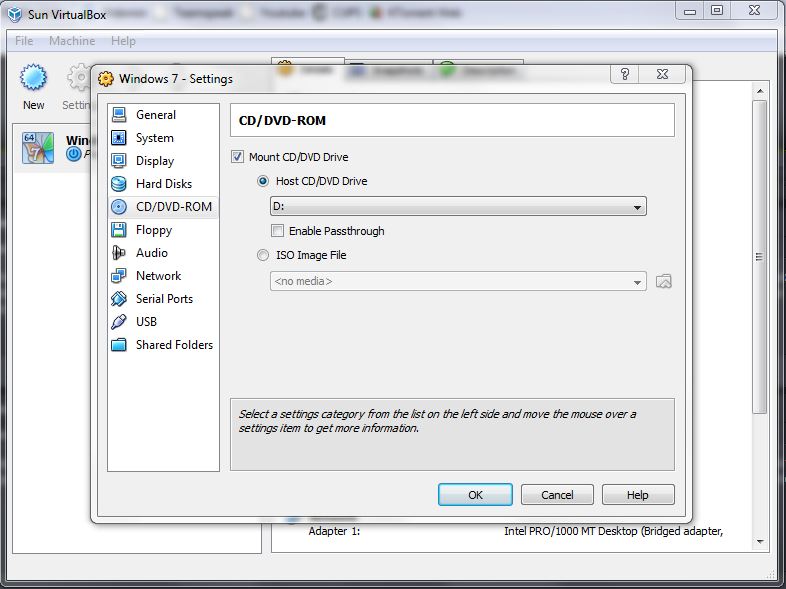Open the Machine menu

tap(72, 41)
